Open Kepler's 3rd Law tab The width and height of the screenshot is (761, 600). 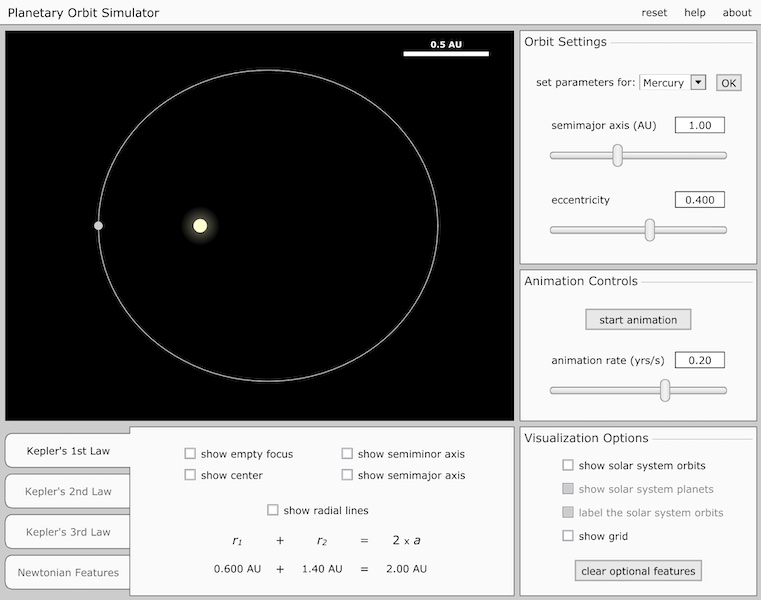point(68,532)
